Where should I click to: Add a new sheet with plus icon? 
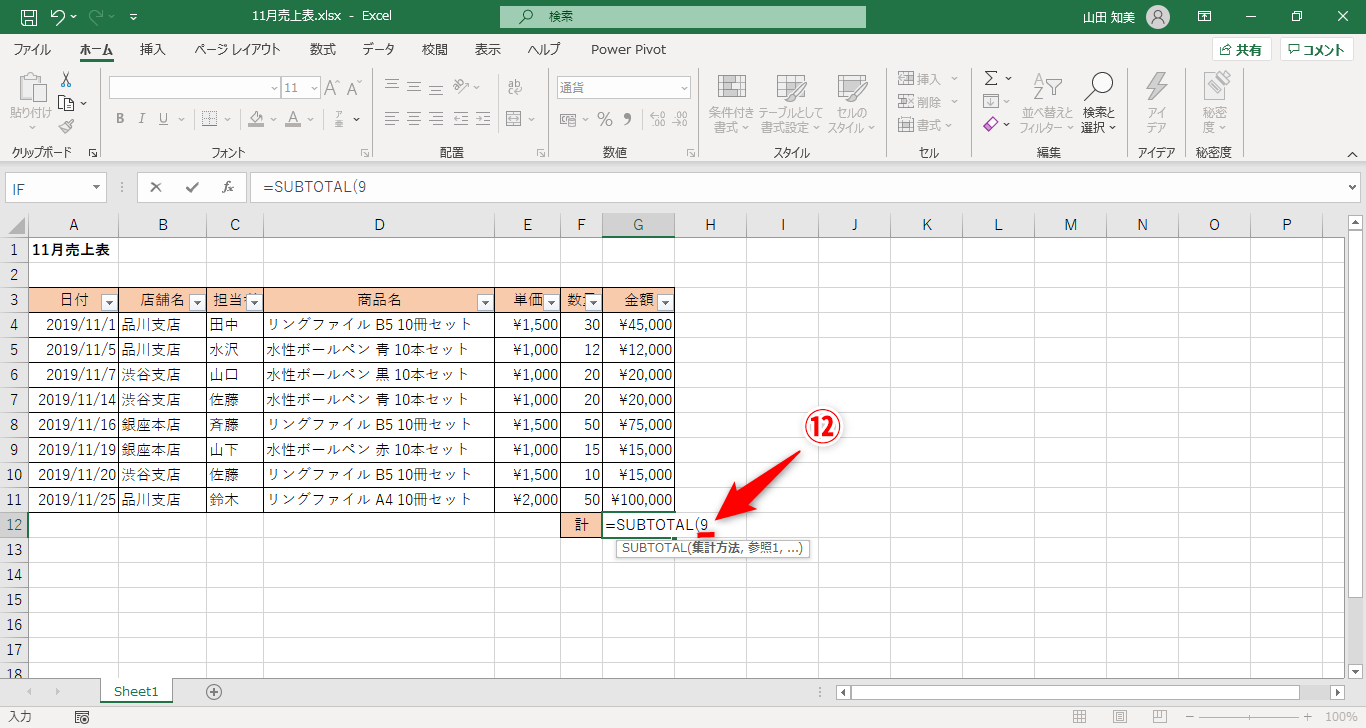(213, 691)
